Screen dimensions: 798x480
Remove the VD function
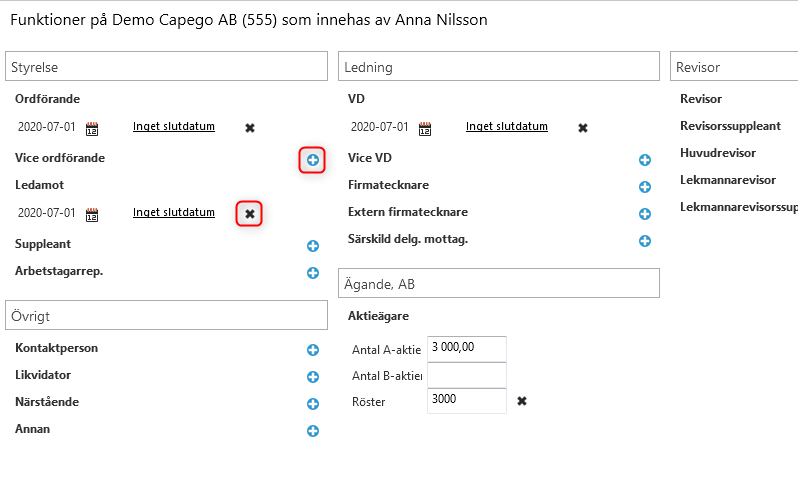[x=583, y=128]
